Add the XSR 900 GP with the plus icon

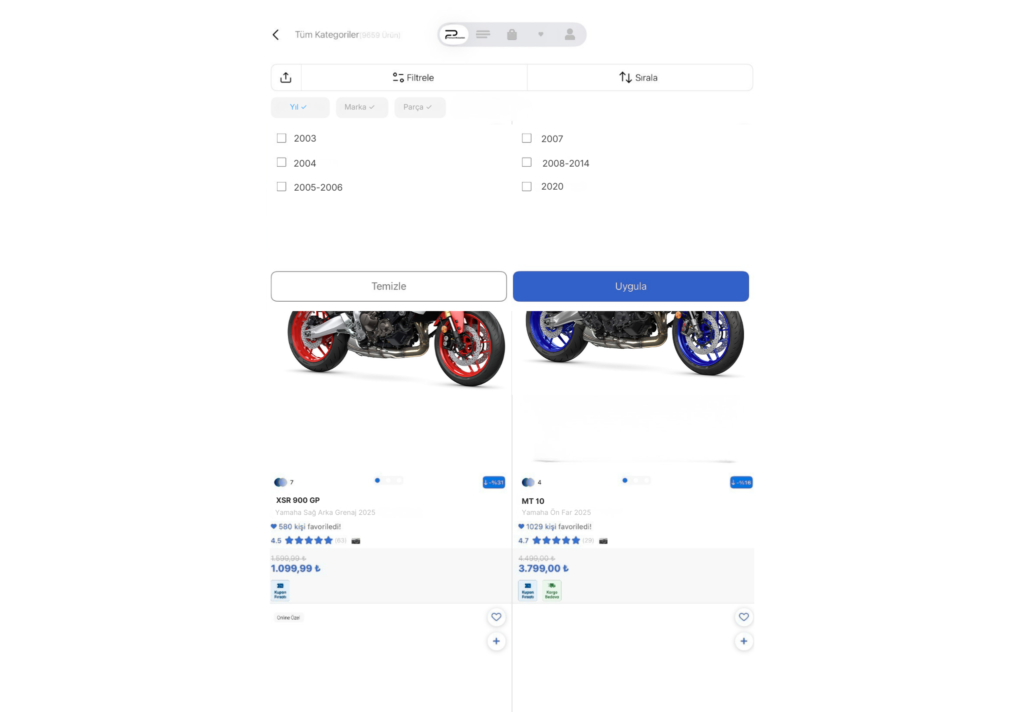point(496,641)
